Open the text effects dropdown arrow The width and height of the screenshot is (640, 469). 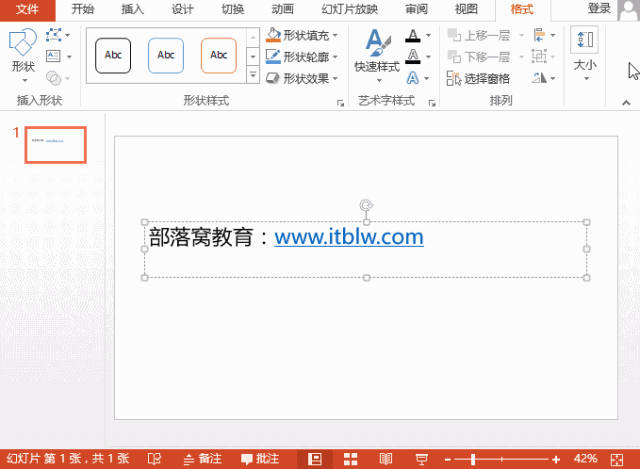427,78
